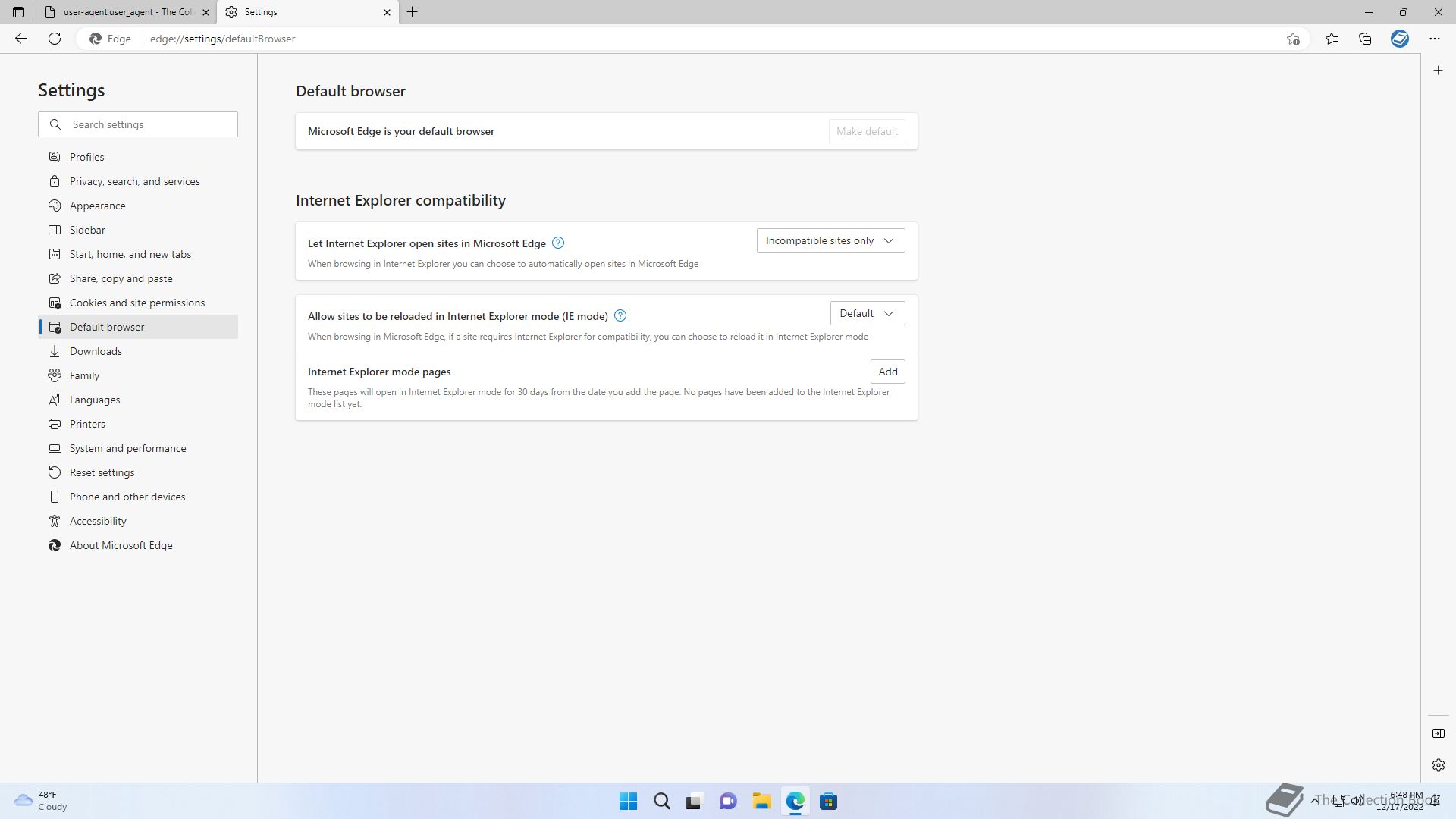
Task: Open Task View on taskbar
Action: (x=695, y=802)
